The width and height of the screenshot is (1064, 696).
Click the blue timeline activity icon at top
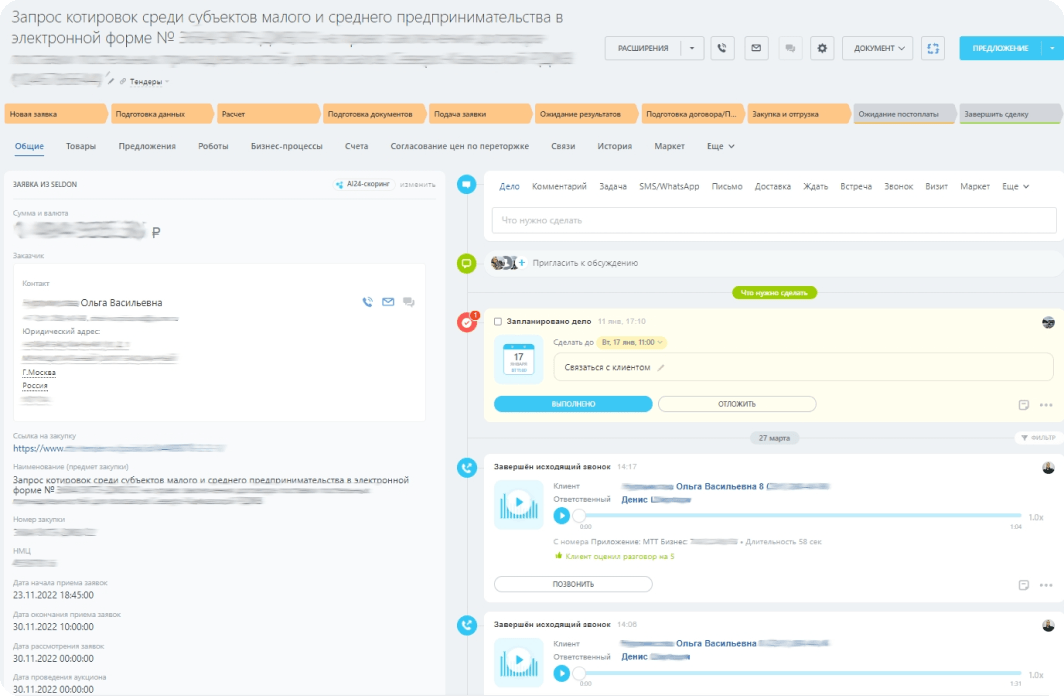pyautogui.click(x=466, y=184)
